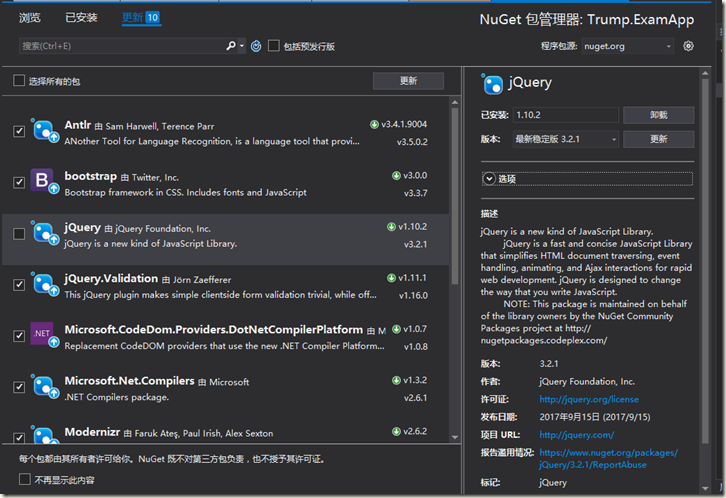Click details pane scroll up arrow
726x498 pixels.
pos(705,73)
